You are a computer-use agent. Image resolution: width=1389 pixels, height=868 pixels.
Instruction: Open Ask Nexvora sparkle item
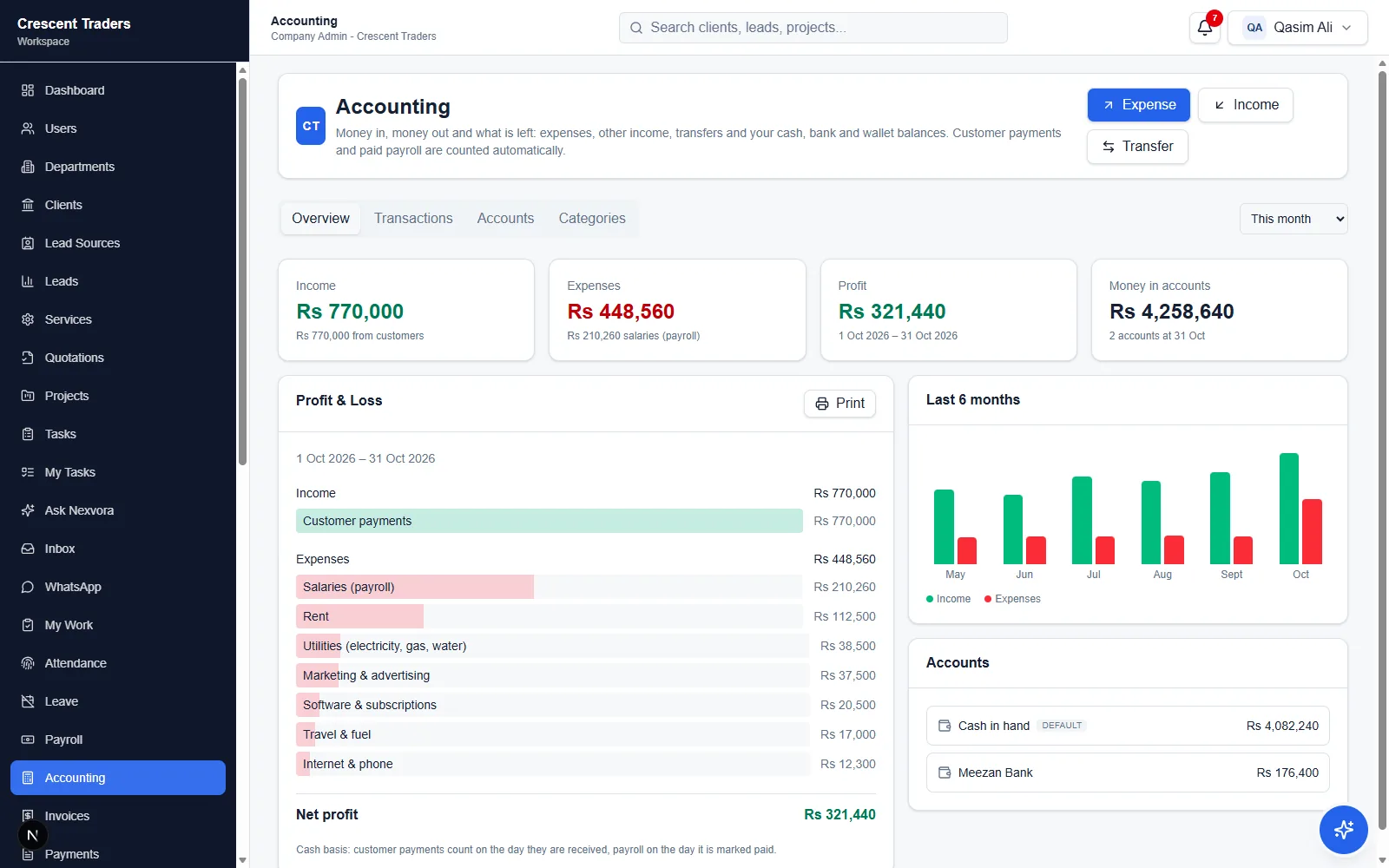pyautogui.click(x=118, y=510)
